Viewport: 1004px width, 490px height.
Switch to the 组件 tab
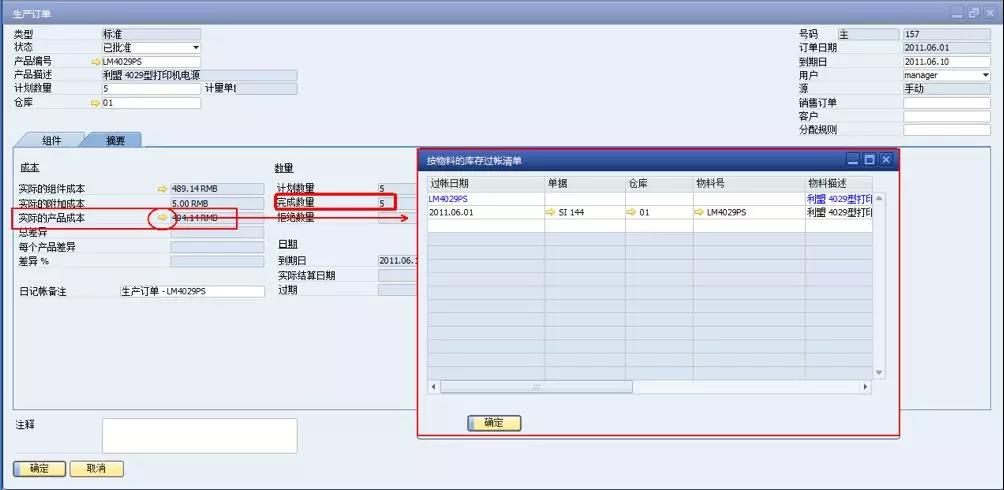click(52, 140)
